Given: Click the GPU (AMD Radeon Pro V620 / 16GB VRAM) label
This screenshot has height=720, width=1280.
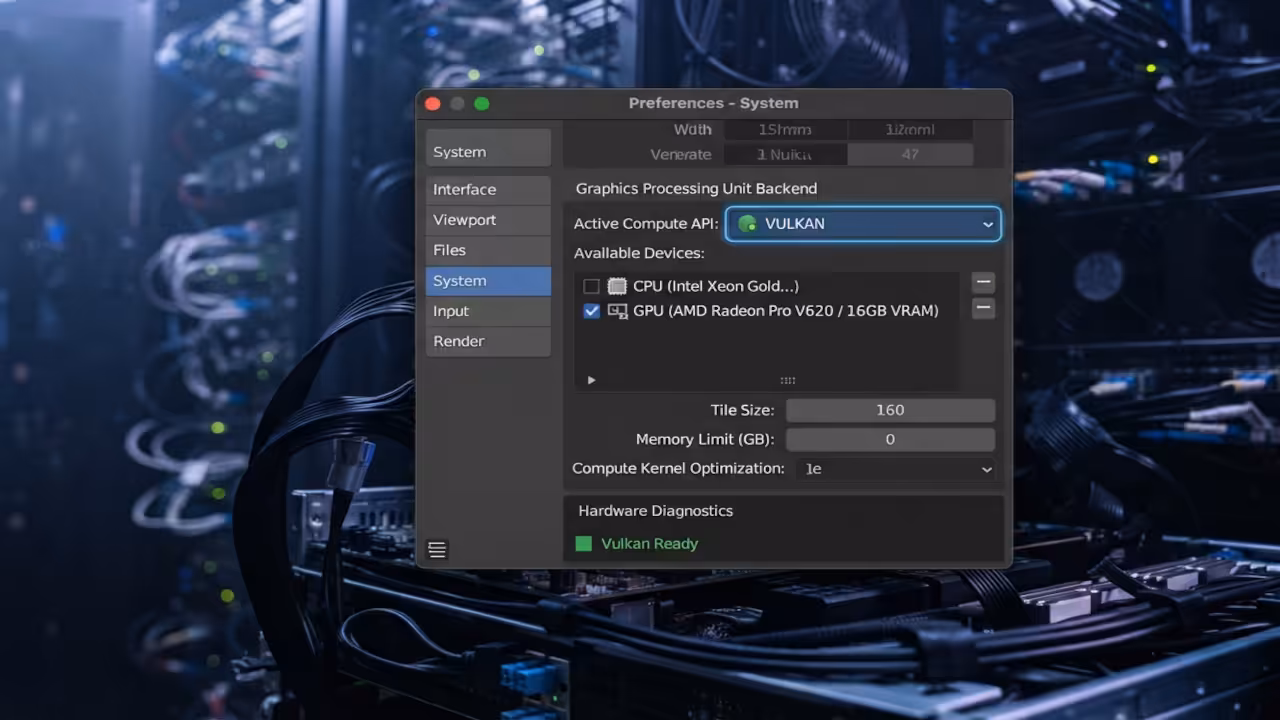Looking at the screenshot, I should [x=786, y=311].
